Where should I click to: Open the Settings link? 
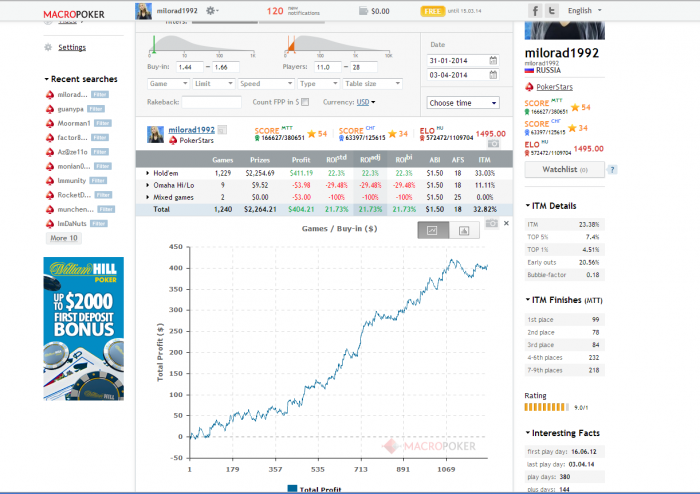coord(72,47)
